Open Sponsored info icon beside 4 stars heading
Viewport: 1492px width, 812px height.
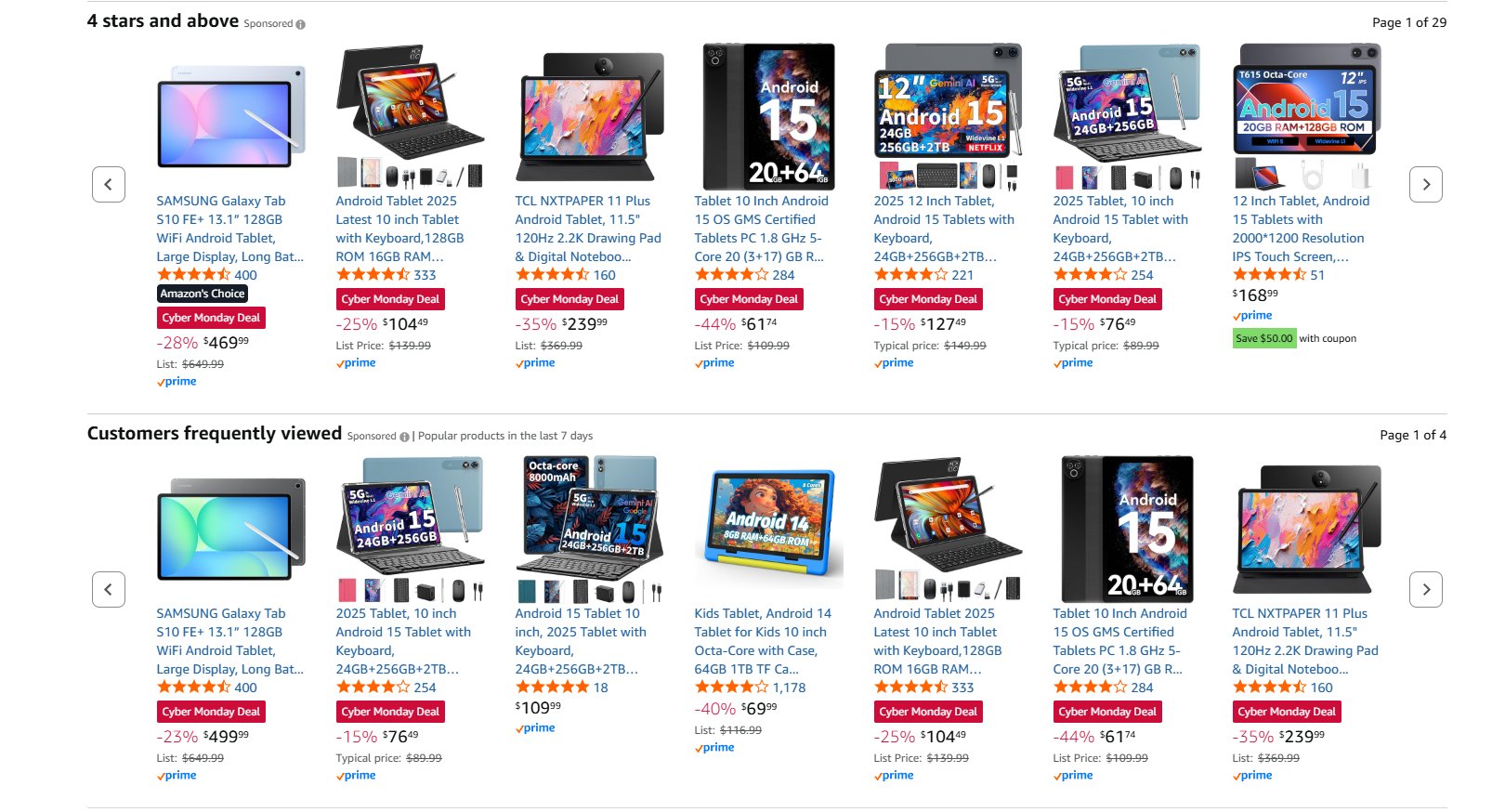pos(300,24)
